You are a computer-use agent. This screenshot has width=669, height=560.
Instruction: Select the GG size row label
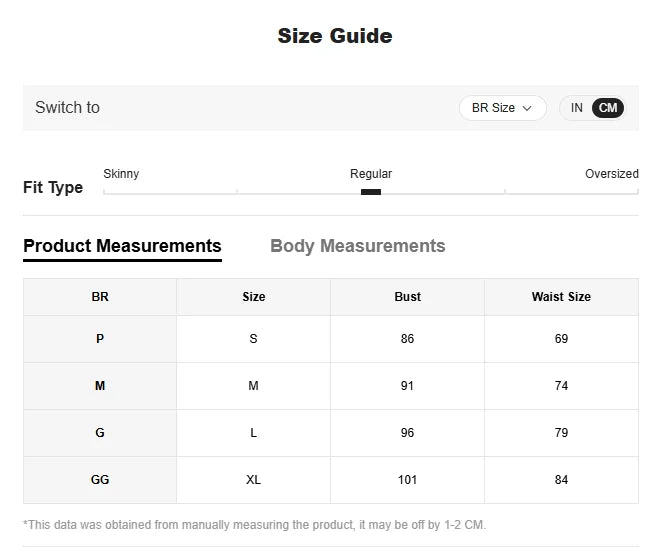(100, 480)
